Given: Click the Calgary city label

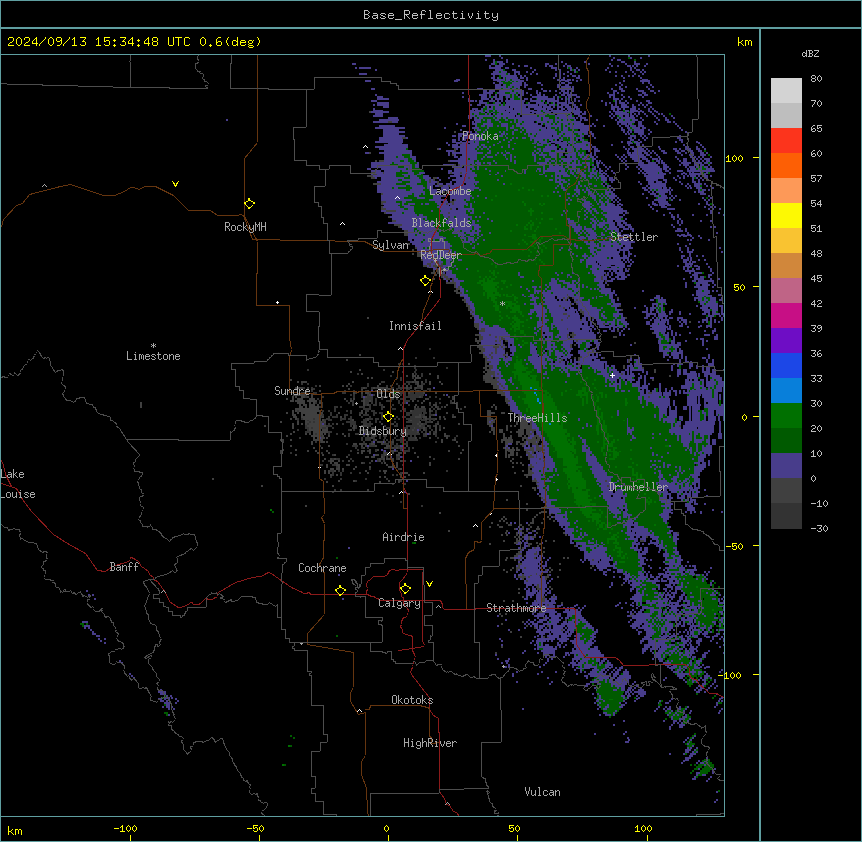Looking at the screenshot, I should pyautogui.click(x=399, y=603).
